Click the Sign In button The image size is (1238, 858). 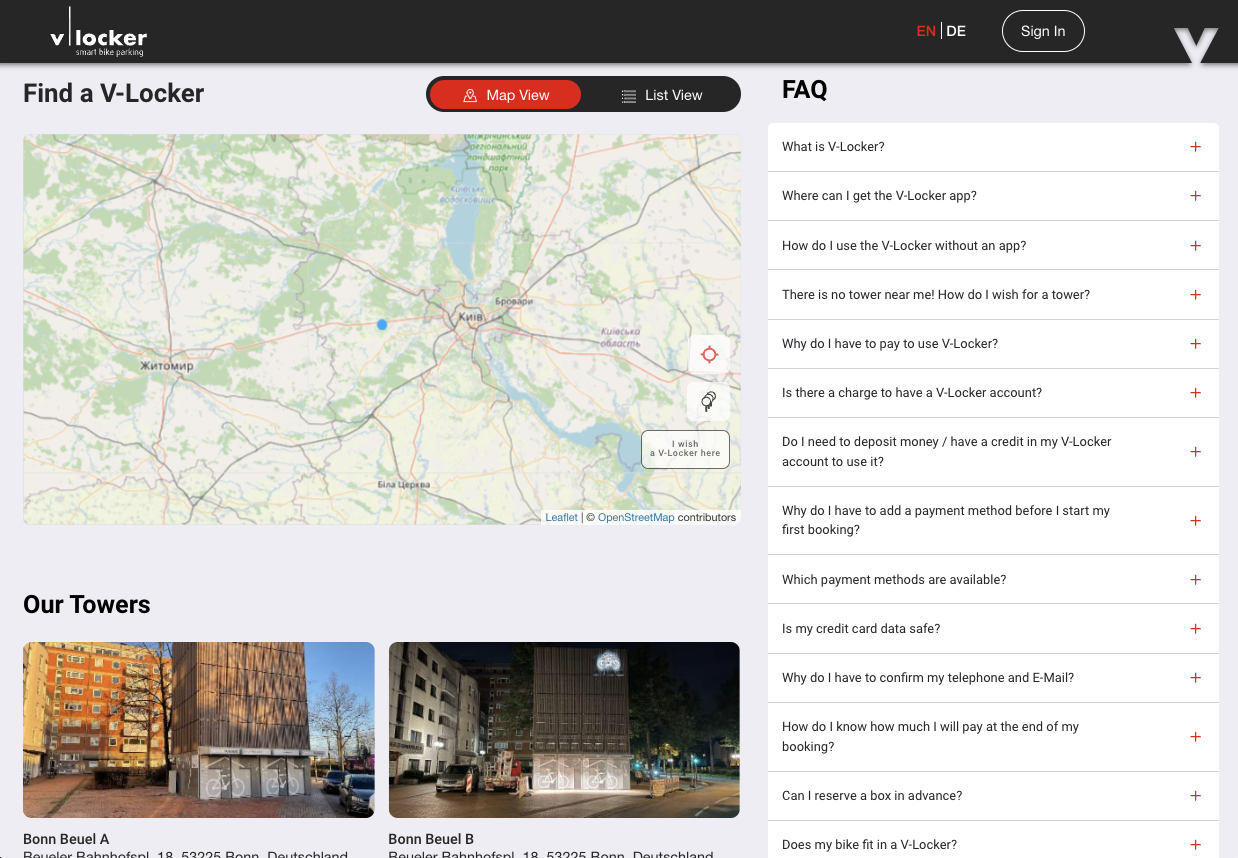tap(1043, 31)
